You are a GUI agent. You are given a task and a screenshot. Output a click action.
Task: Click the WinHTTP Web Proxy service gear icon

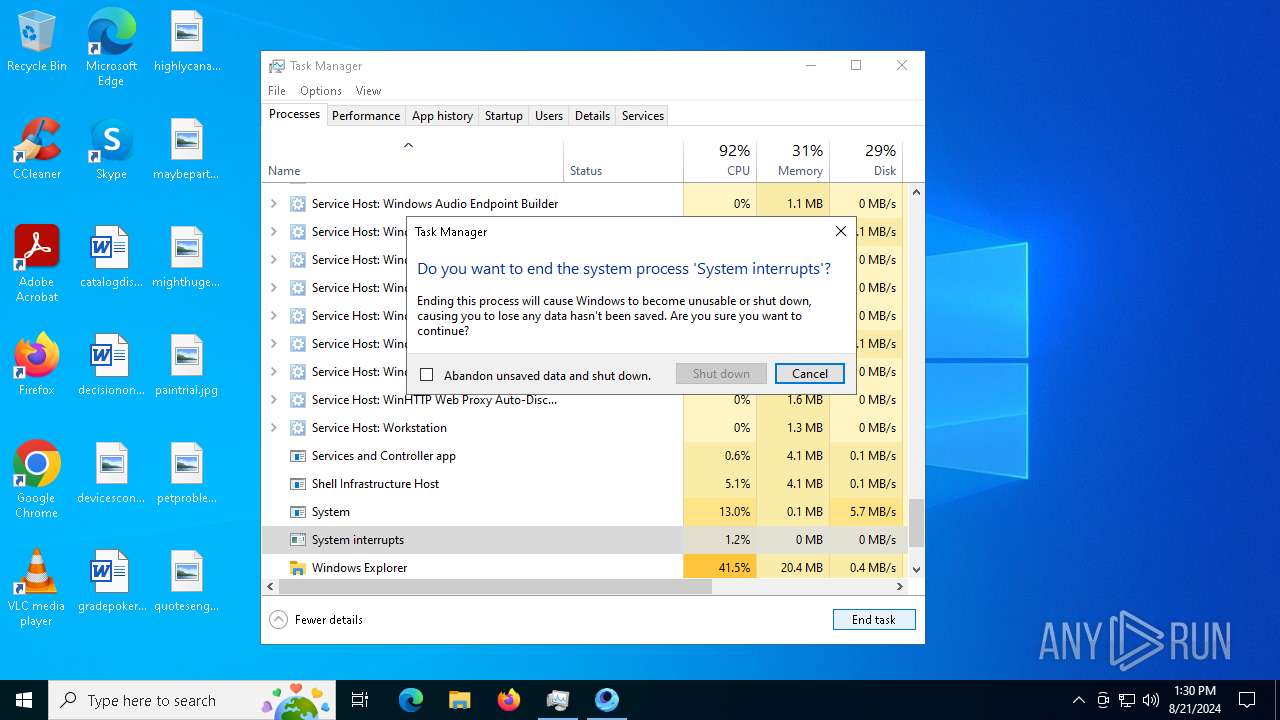(297, 400)
